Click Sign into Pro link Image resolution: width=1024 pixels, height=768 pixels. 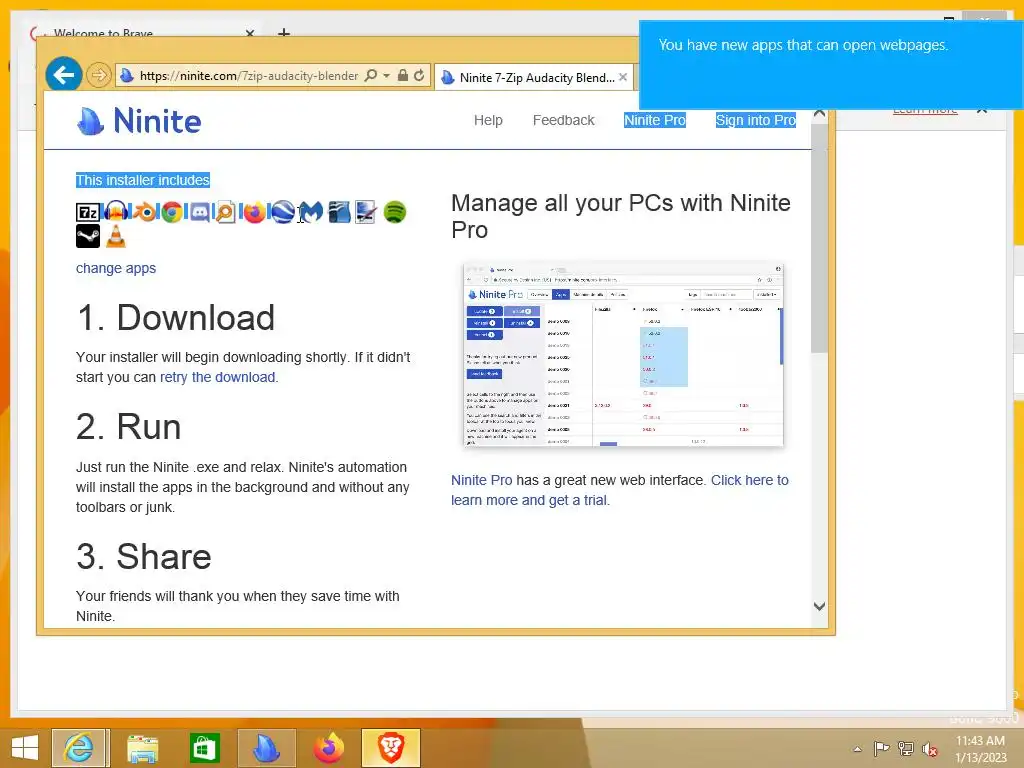756,120
